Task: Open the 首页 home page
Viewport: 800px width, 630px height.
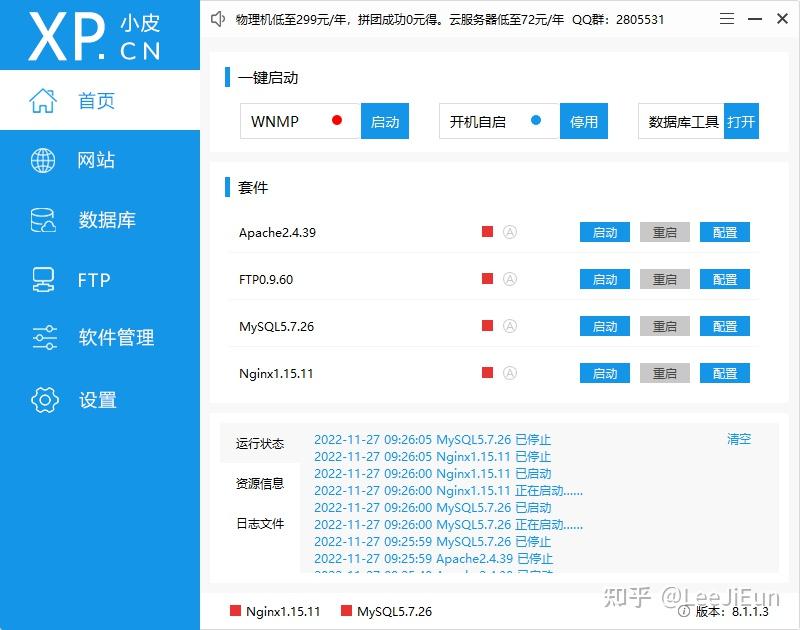Action: click(99, 100)
